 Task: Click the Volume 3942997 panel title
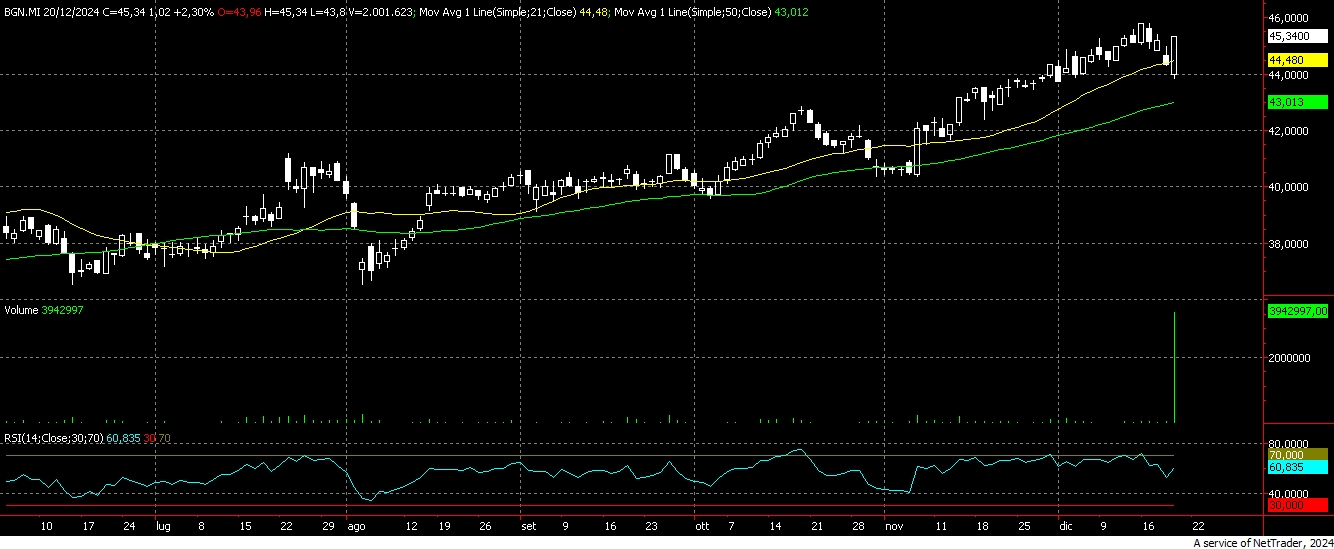[x=43, y=311]
